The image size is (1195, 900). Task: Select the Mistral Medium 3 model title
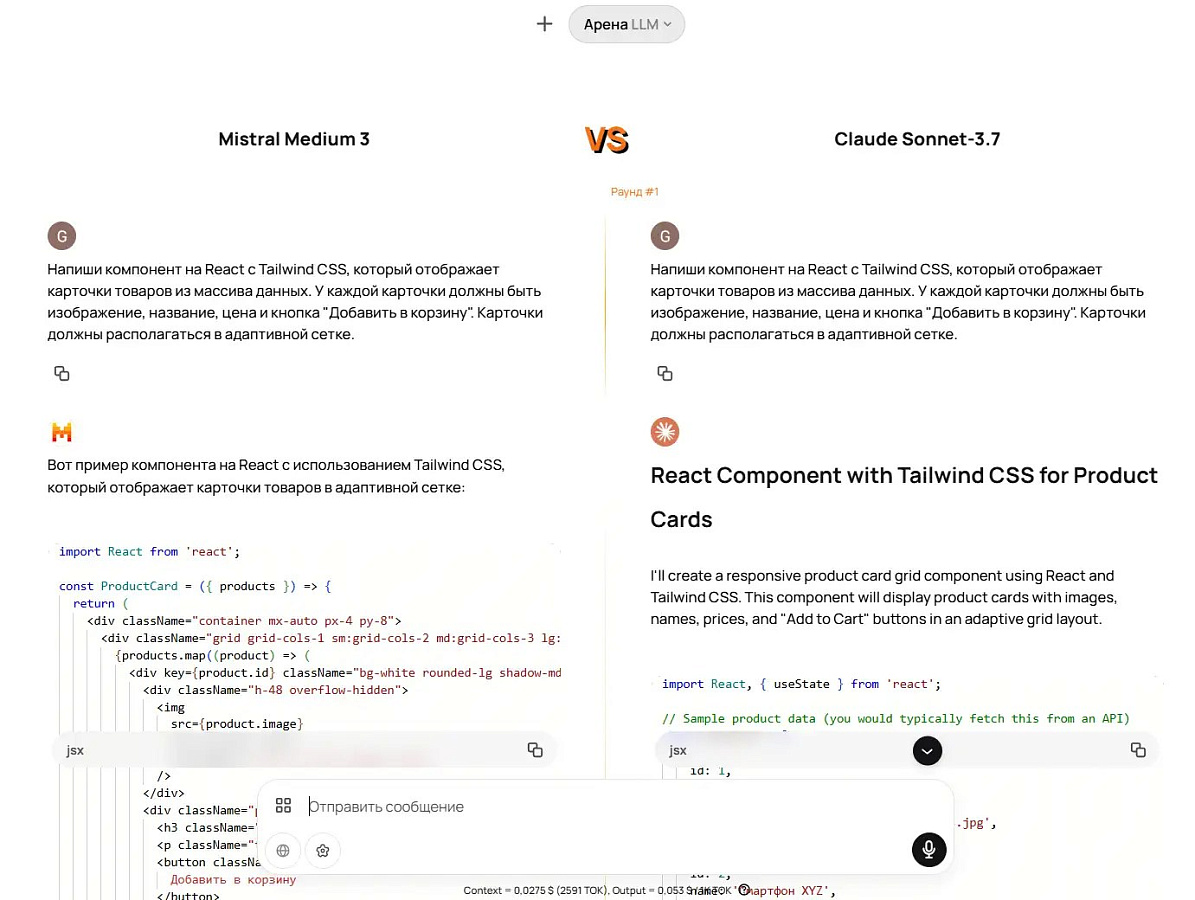click(294, 139)
